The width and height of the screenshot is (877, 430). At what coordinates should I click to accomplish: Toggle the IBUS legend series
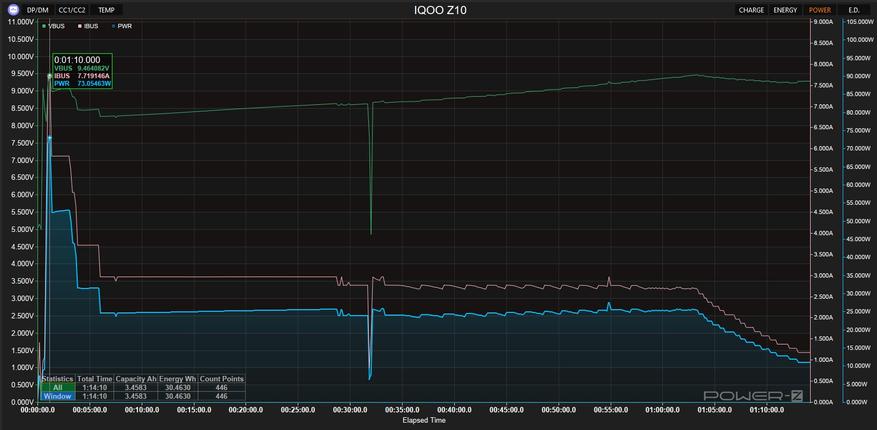89,26
